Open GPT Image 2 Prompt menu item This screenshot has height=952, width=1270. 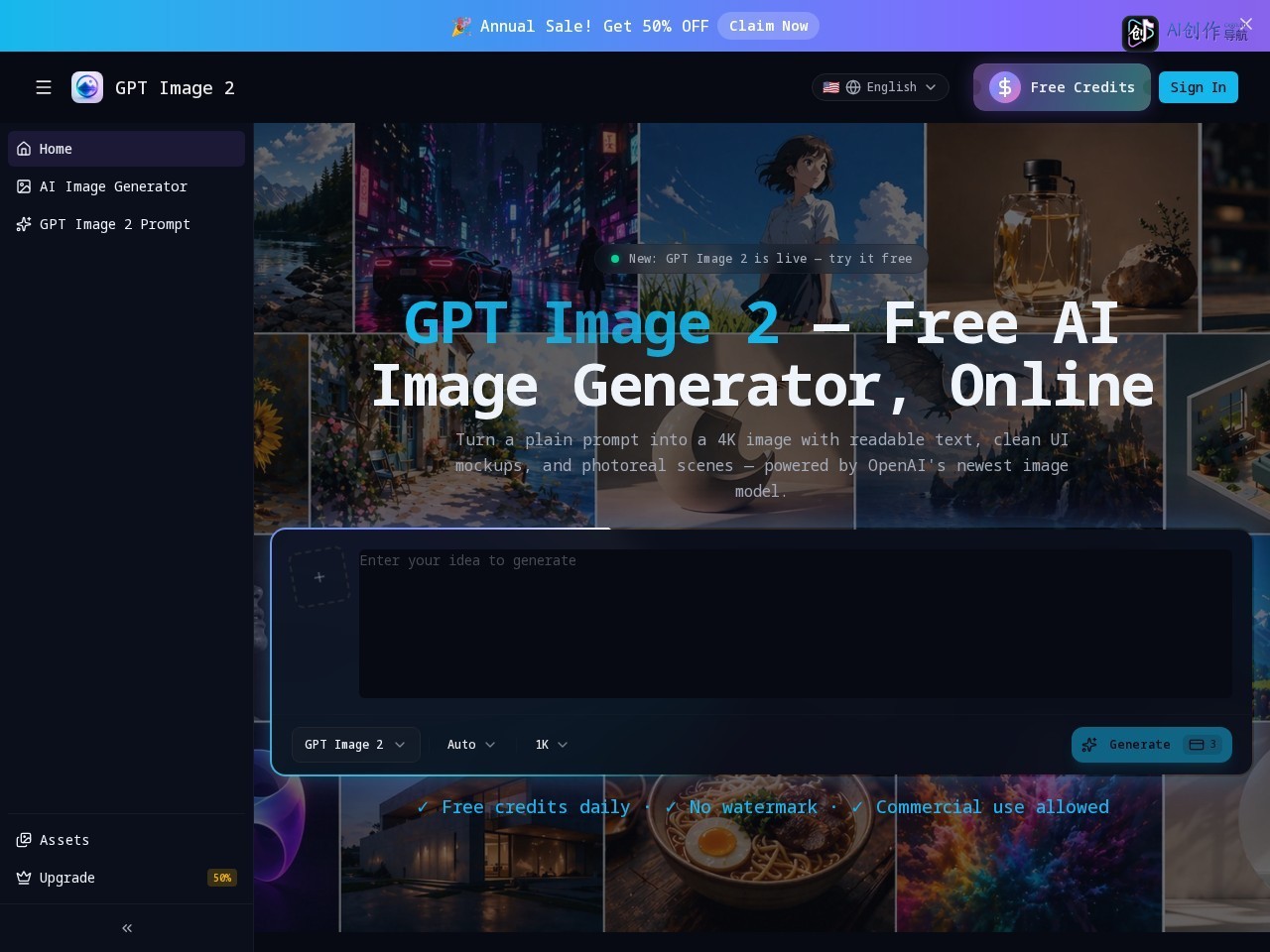point(126,224)
